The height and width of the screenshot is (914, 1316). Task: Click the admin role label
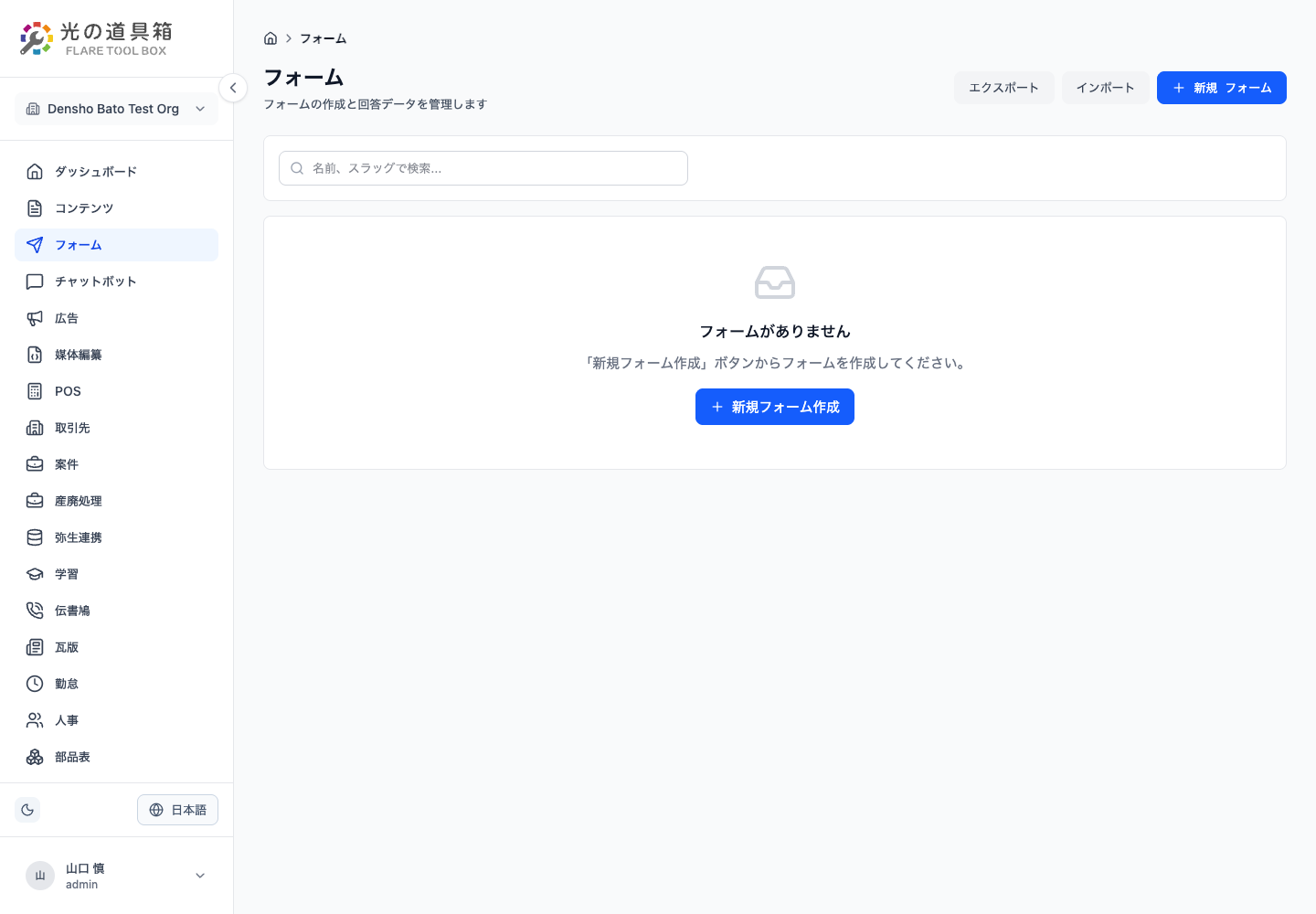[81, 885]
